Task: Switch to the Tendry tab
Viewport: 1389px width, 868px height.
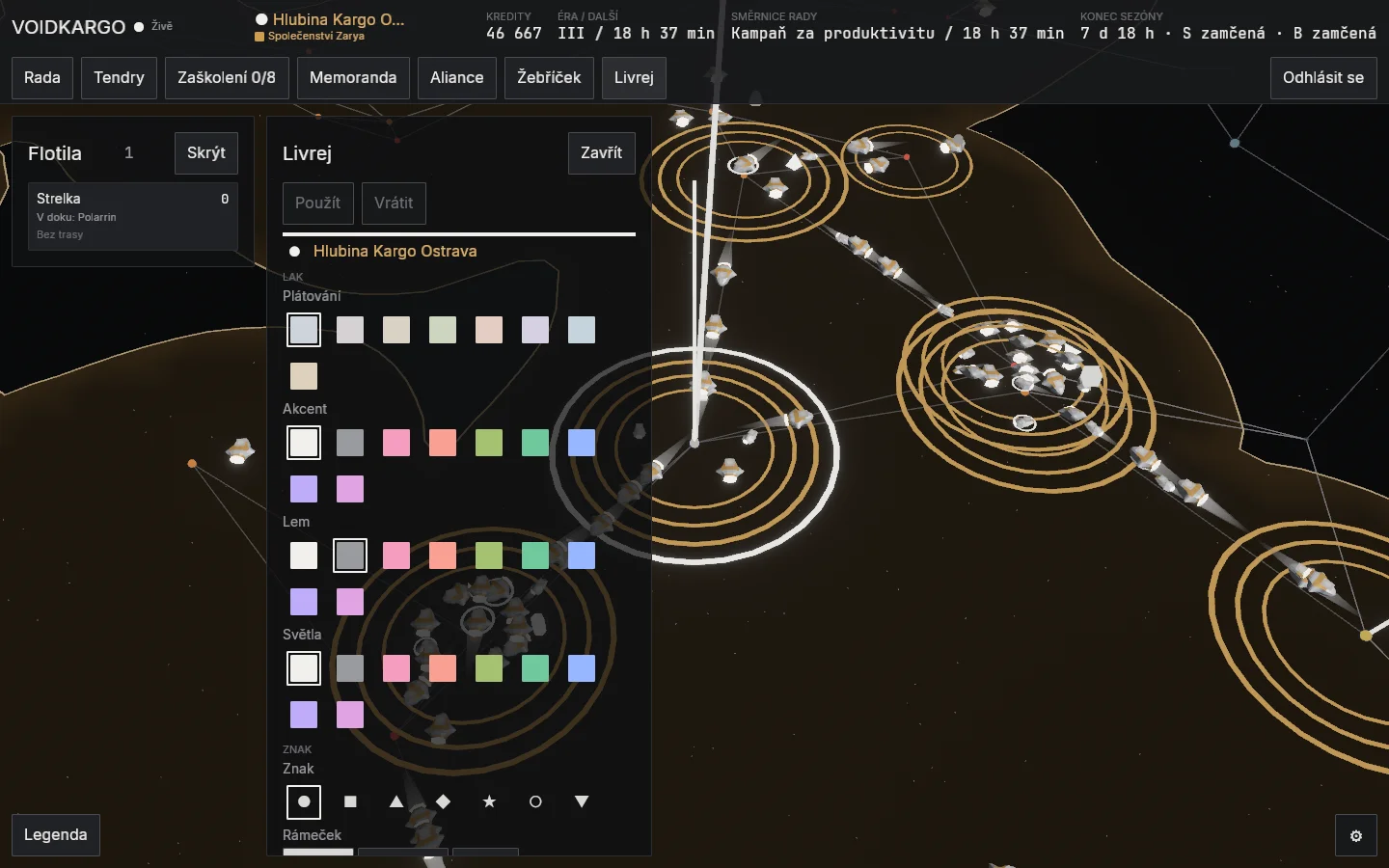Action: click(x=119, y=78)
